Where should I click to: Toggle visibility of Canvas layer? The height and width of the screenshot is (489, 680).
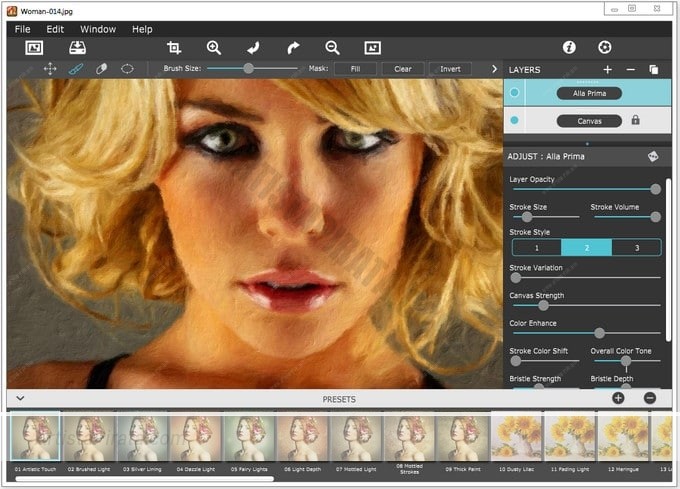(514, 120)
